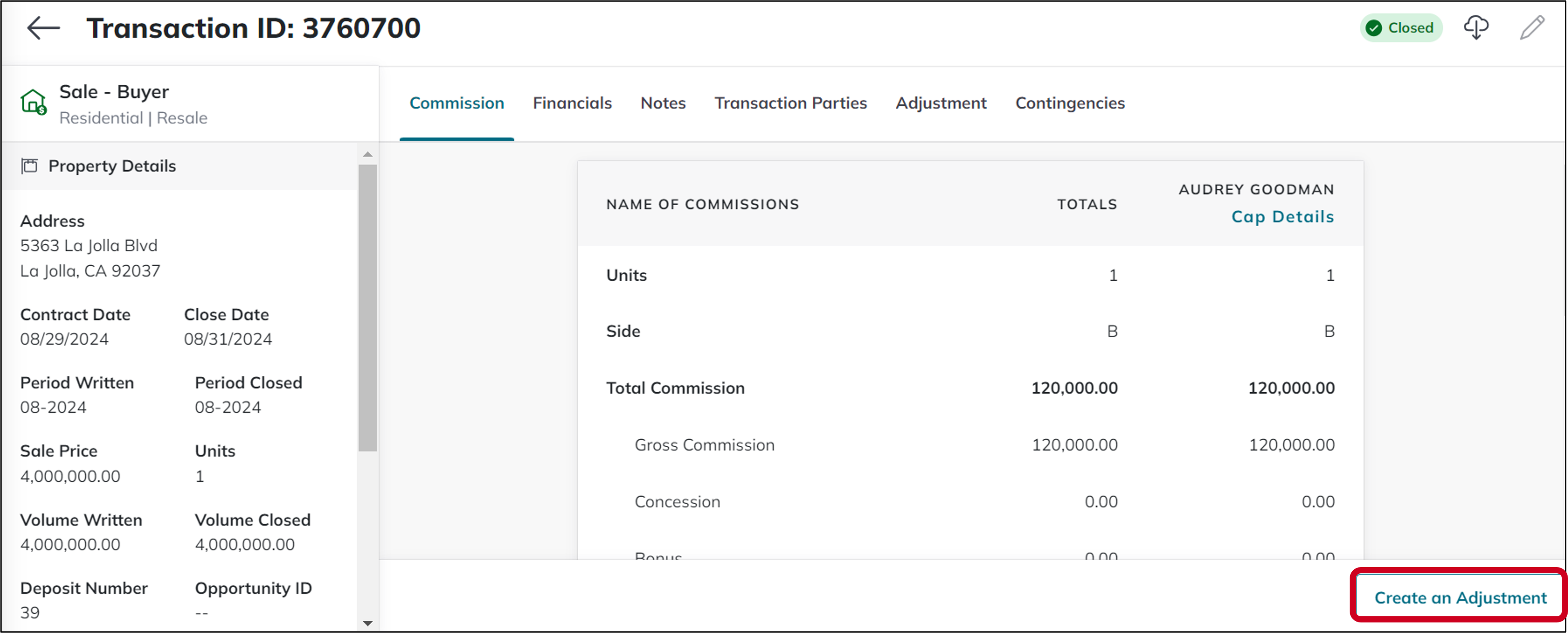Click the green house sale icon
Screen dimensions: 1568x633
[33, 102]
